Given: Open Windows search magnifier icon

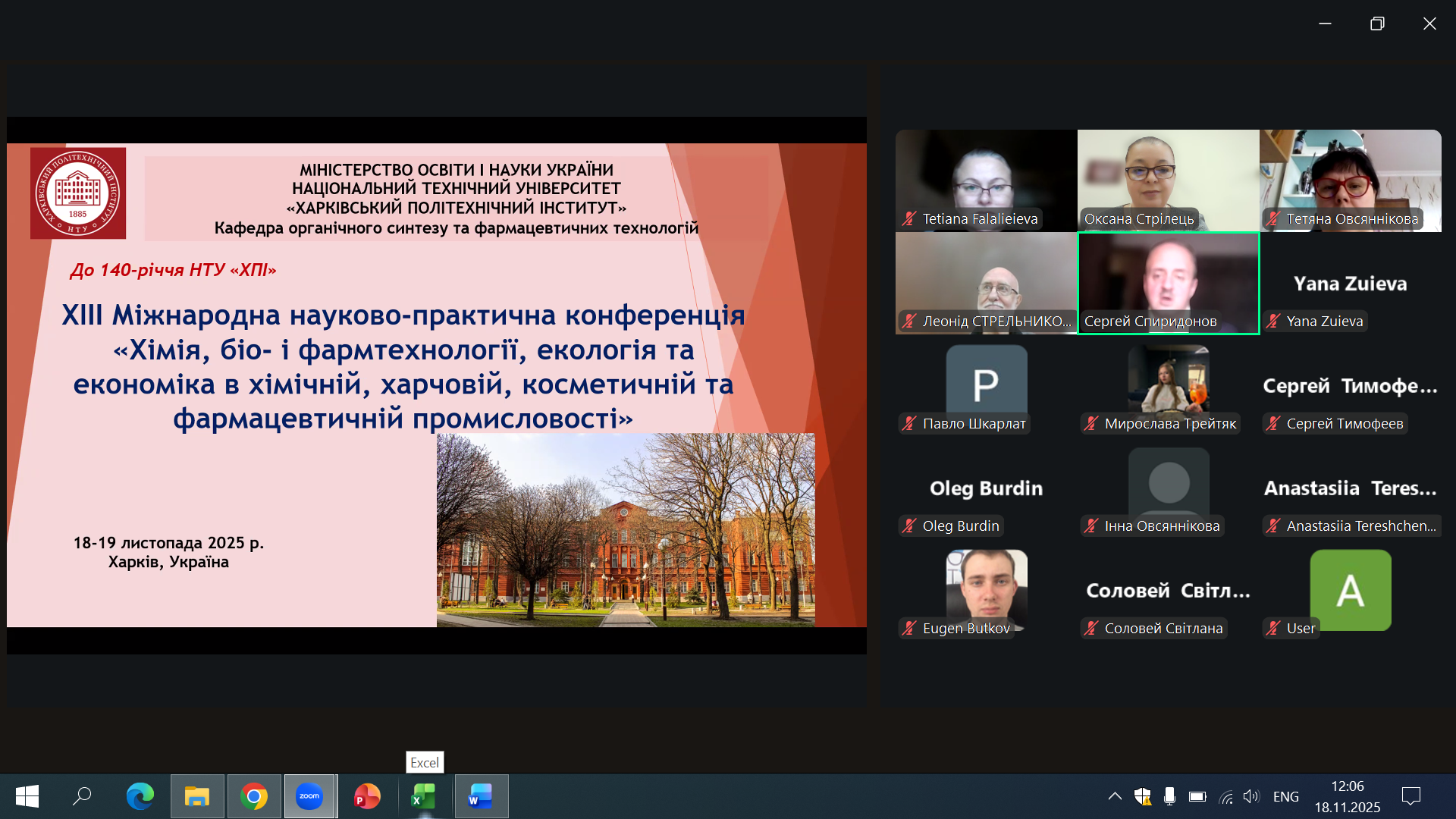Looking at the screenshot, I should 82,796.
